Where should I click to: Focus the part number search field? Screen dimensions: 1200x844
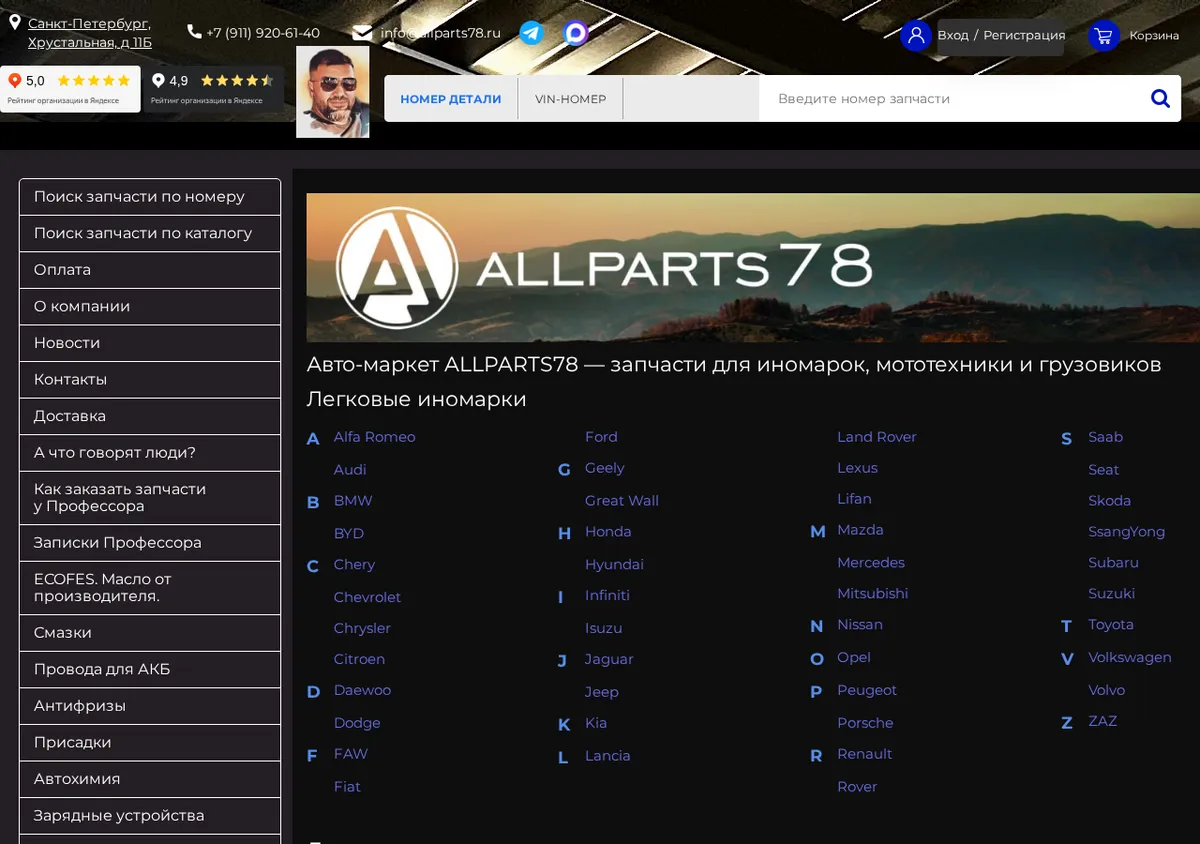[x=950, y=99]
